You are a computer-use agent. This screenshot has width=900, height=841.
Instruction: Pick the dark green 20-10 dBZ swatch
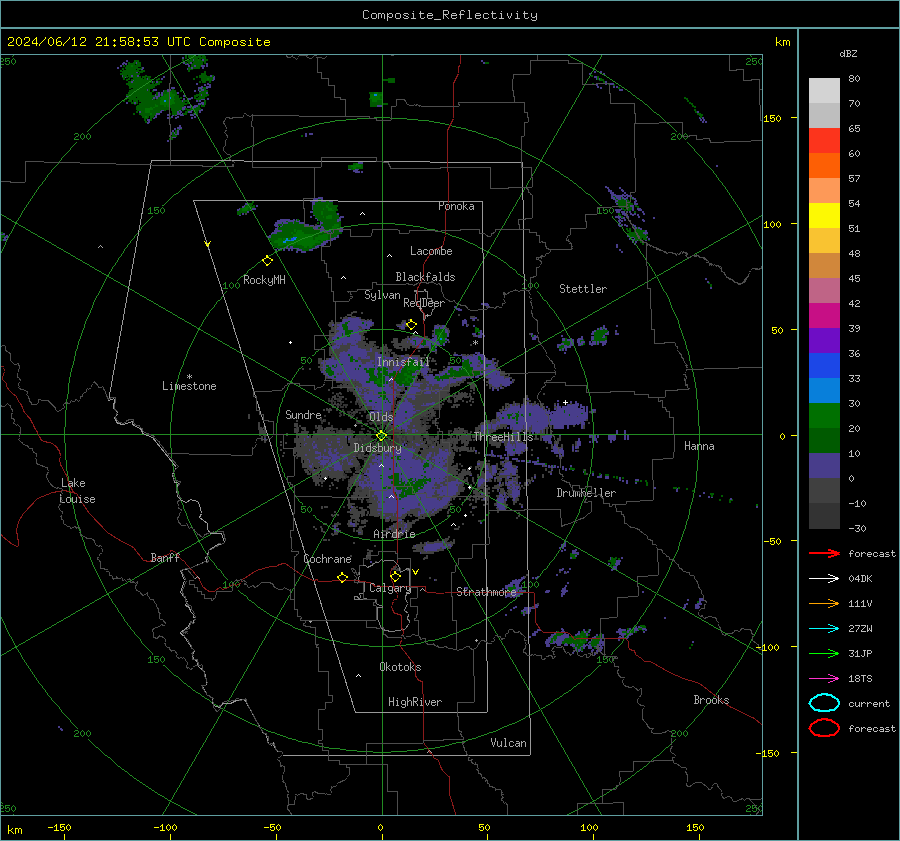824,440
